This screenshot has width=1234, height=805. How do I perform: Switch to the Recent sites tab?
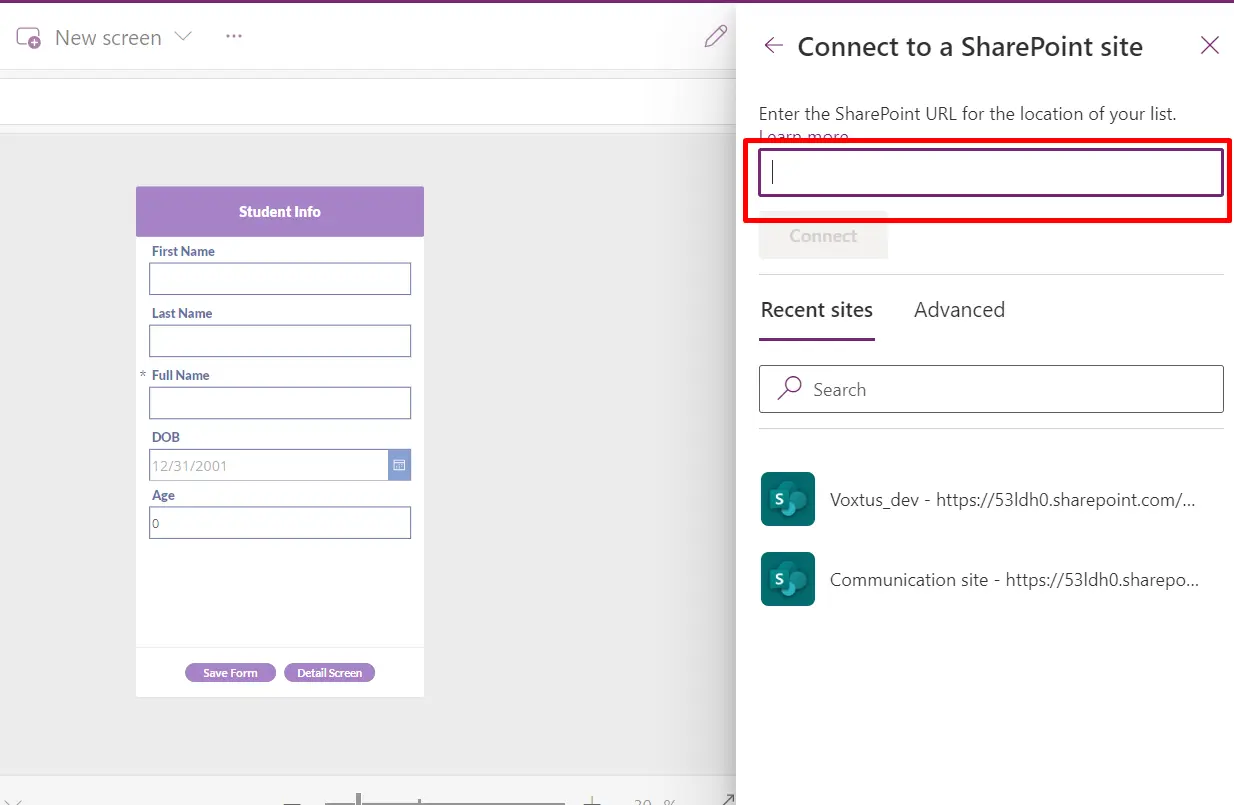point(817,310)
